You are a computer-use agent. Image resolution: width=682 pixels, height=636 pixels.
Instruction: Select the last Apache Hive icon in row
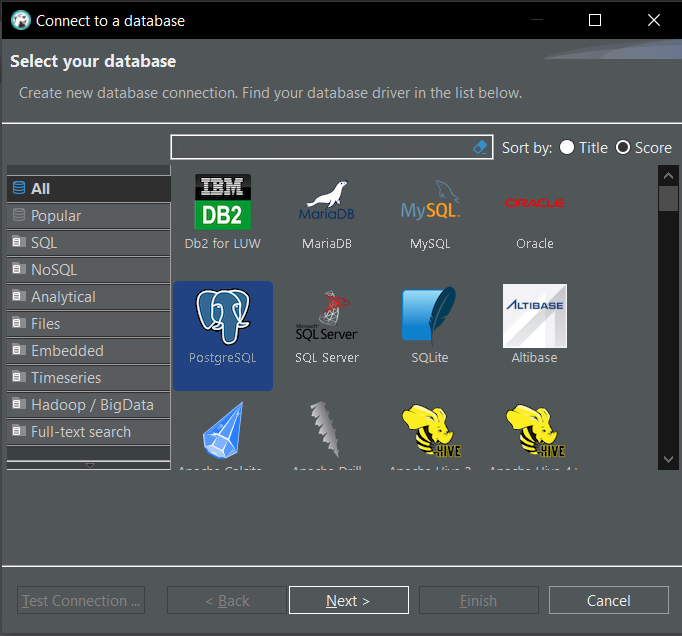point(535,431)
